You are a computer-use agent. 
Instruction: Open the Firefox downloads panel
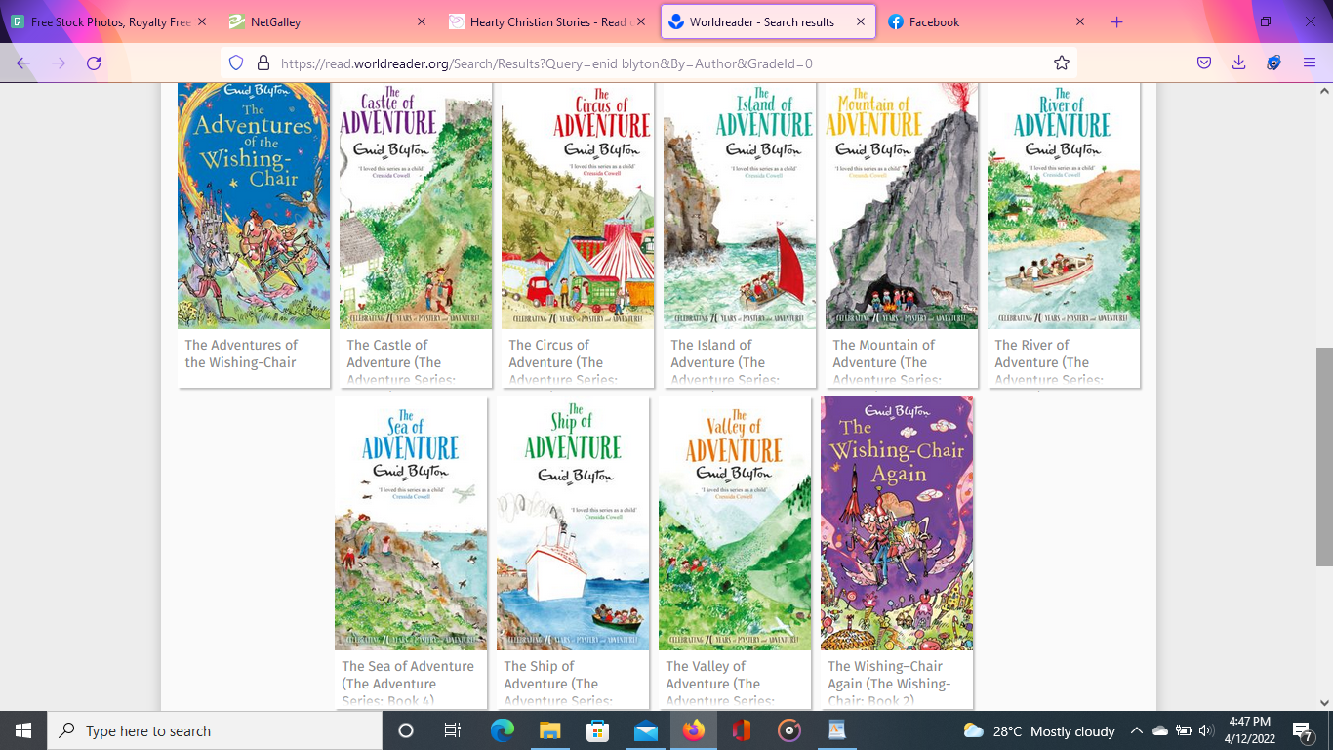[1238, 63]
